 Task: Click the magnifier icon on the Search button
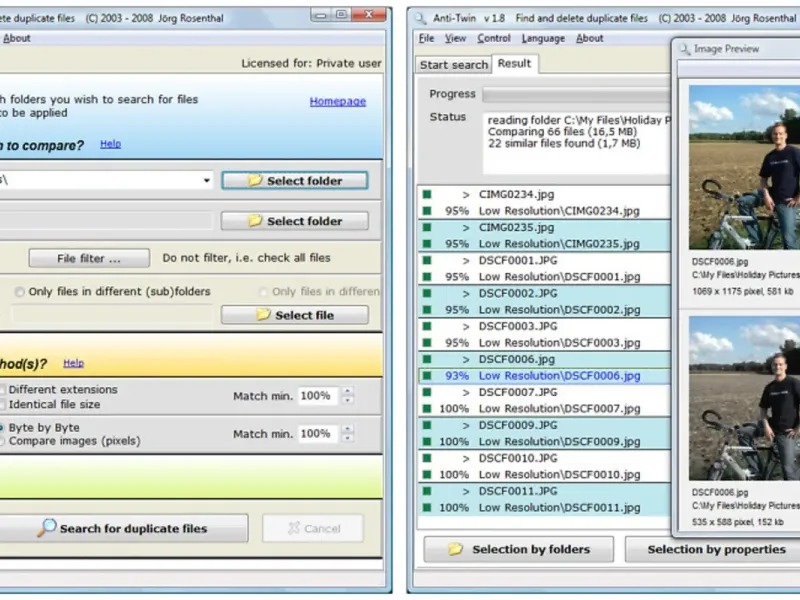pyautogui.click(x=46, y=528)
